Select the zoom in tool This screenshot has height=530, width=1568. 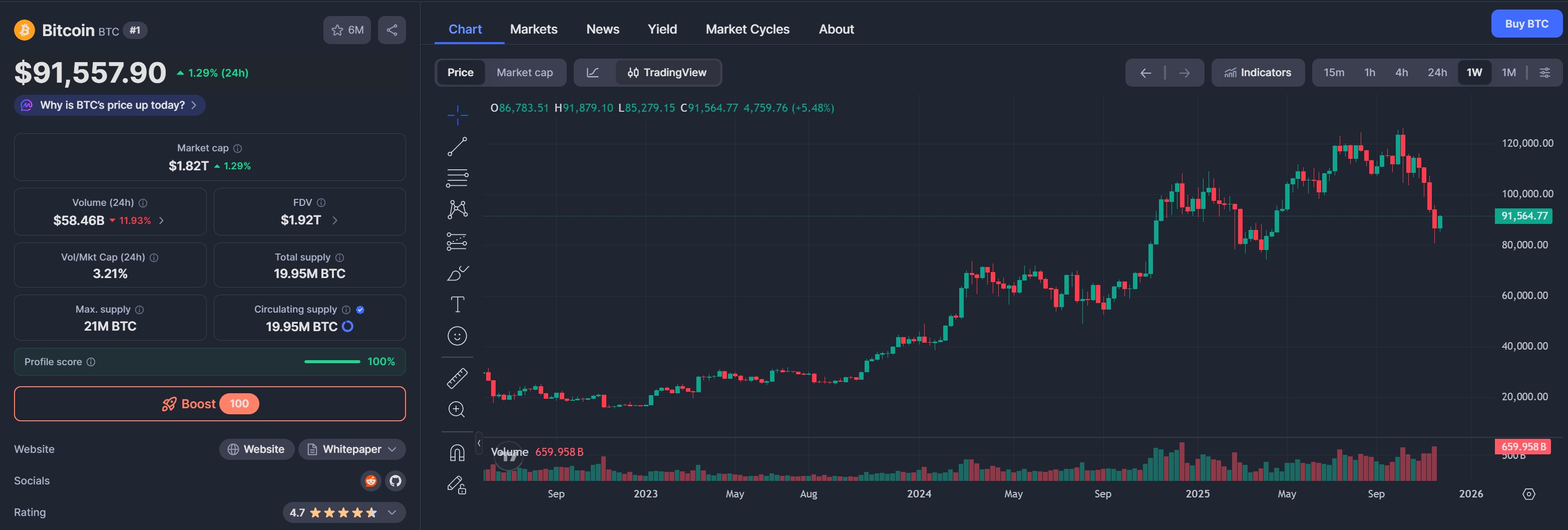pyautogui.click(x=457, y=409)
